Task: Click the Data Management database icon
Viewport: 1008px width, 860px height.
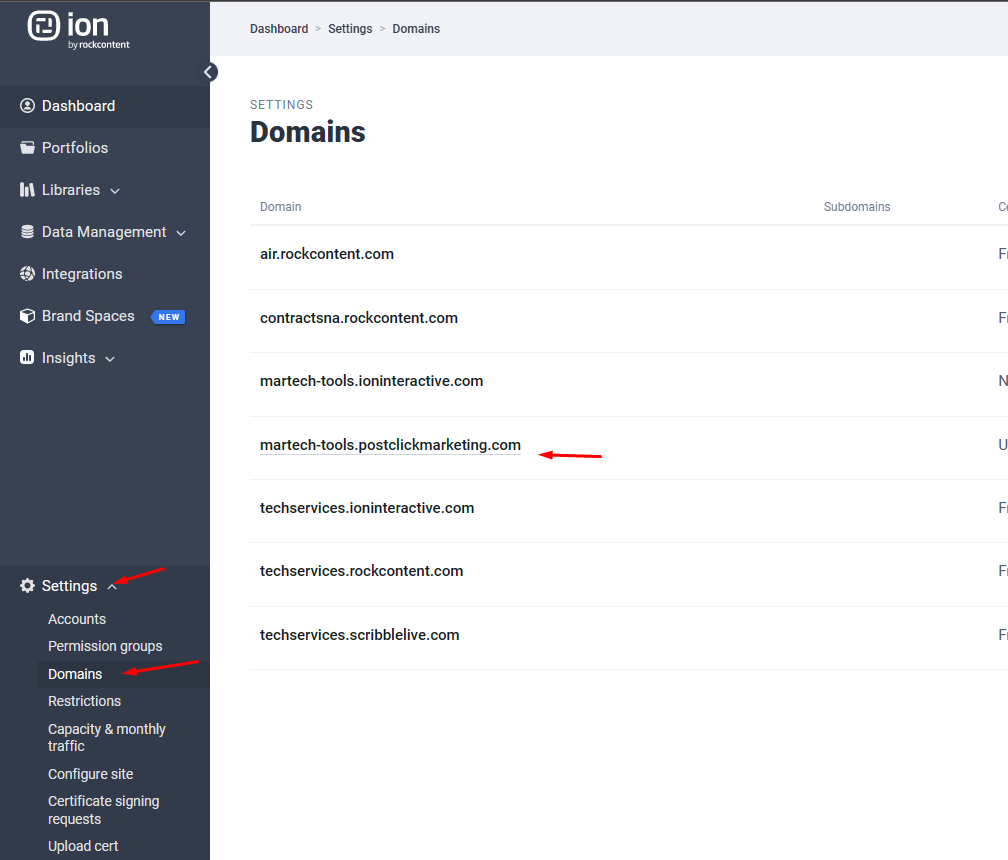Action: (x=27, y=232)
